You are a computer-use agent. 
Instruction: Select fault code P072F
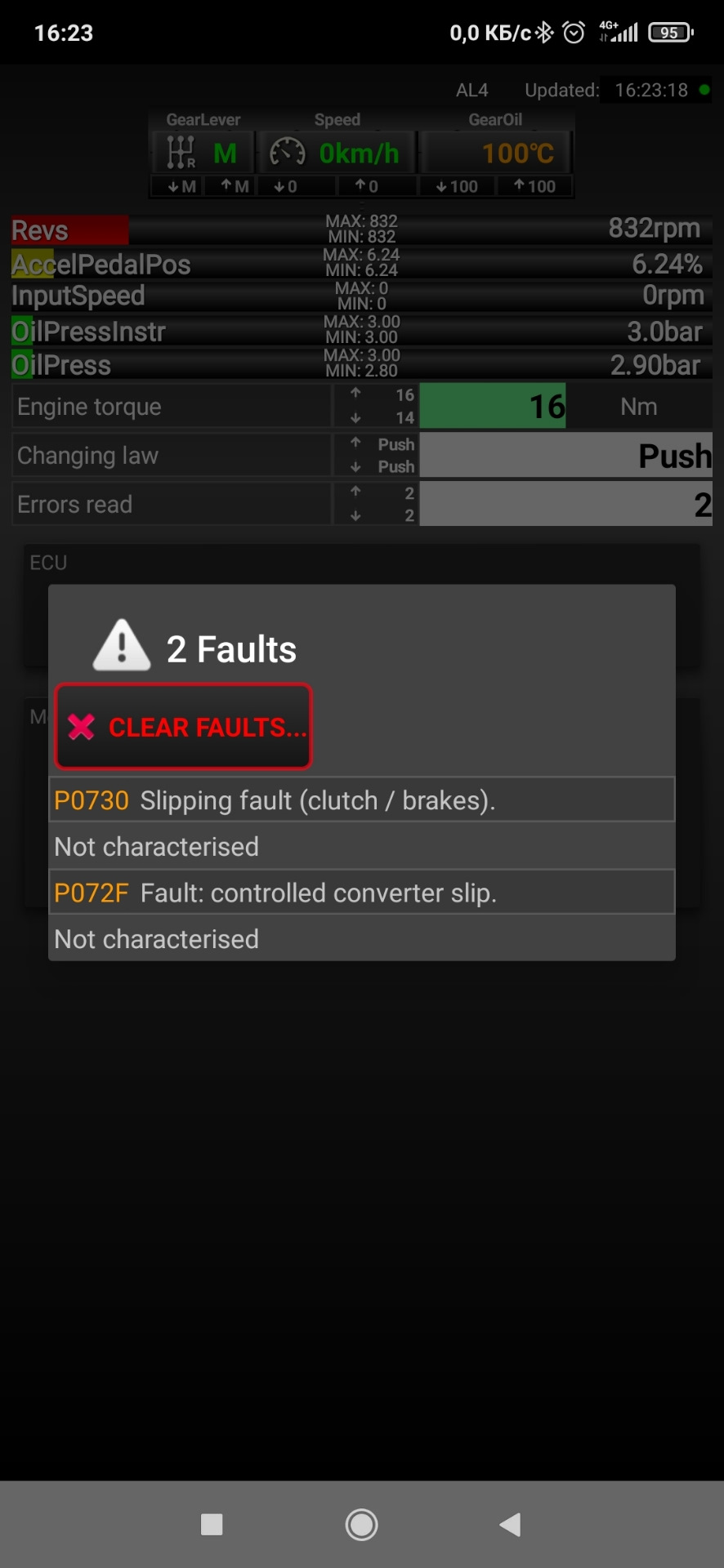click(91, 893)
